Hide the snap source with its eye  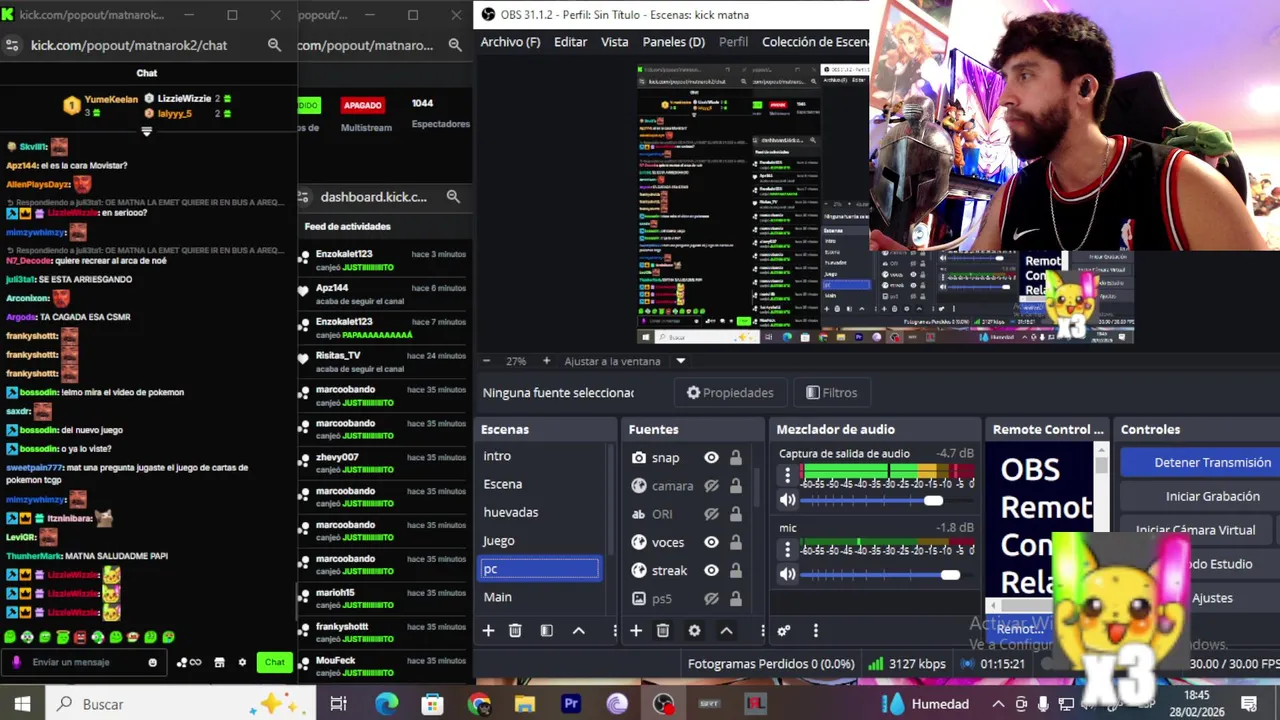(711, 458)
